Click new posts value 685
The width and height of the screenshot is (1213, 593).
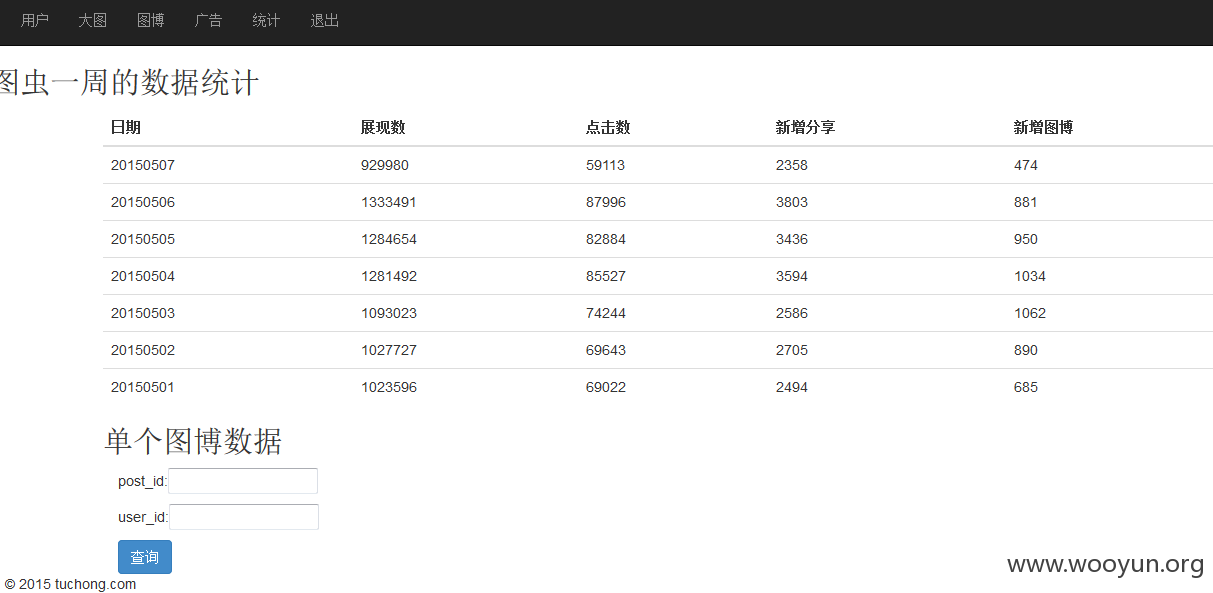(1026, 387)
